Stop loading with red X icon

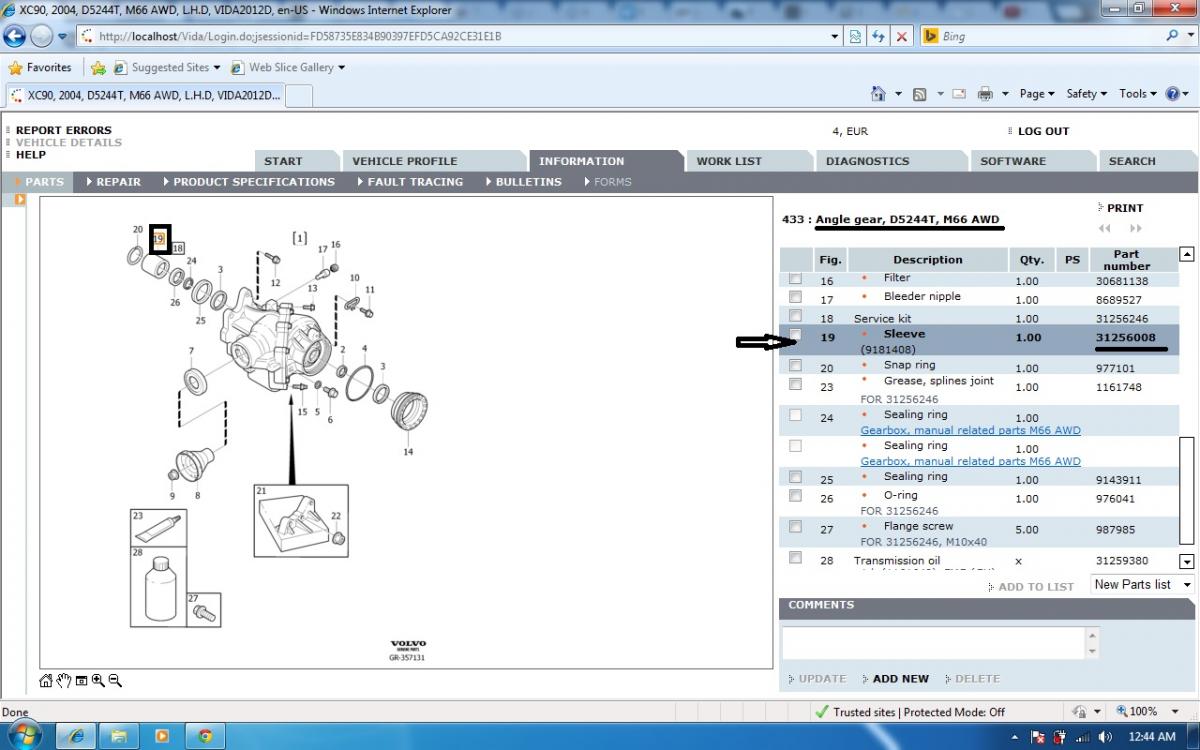pyautogui.click(x=901, y=36)
